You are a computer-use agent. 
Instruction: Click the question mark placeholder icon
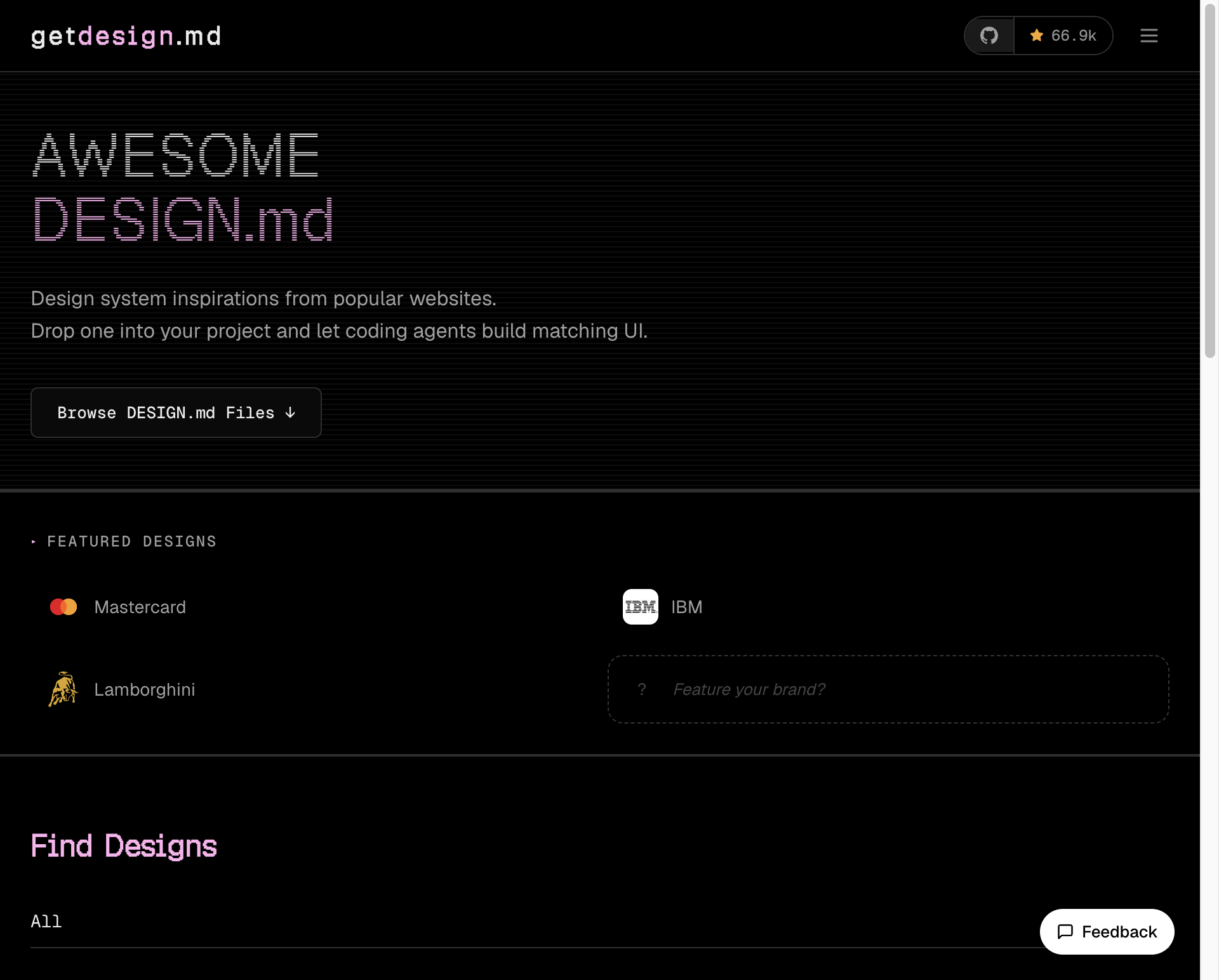[x=641, y=689]
